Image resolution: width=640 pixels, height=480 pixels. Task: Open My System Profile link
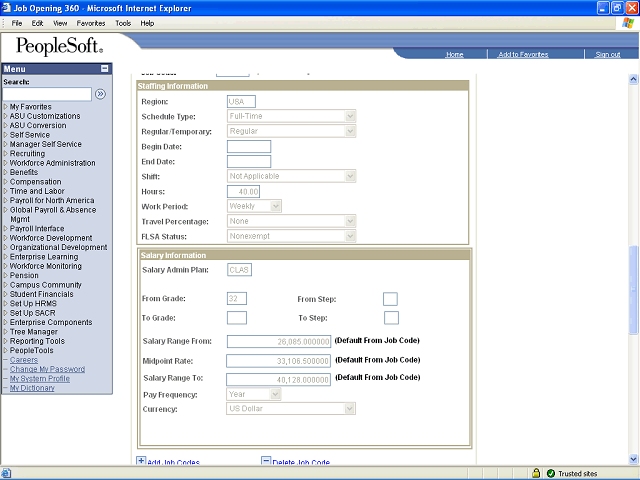point(40,378)
